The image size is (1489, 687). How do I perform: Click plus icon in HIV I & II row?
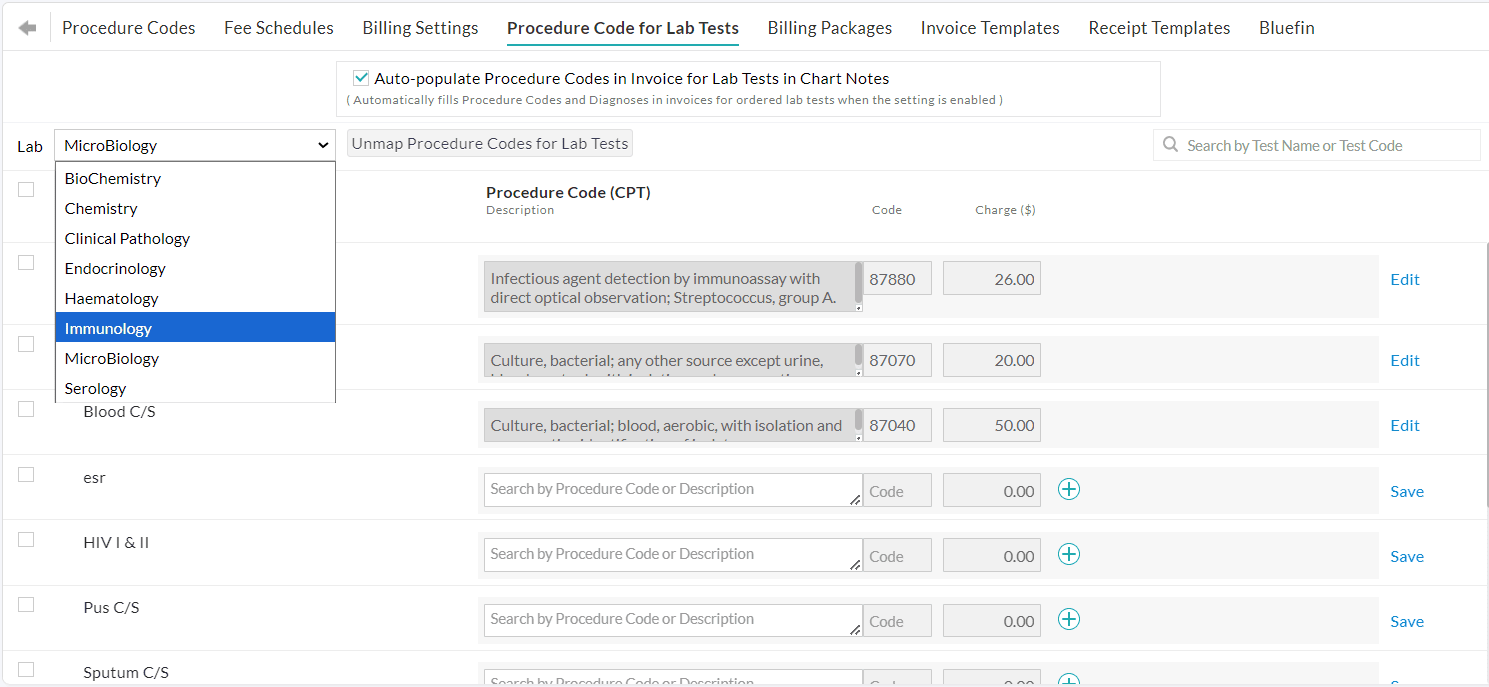(1069, 554)
